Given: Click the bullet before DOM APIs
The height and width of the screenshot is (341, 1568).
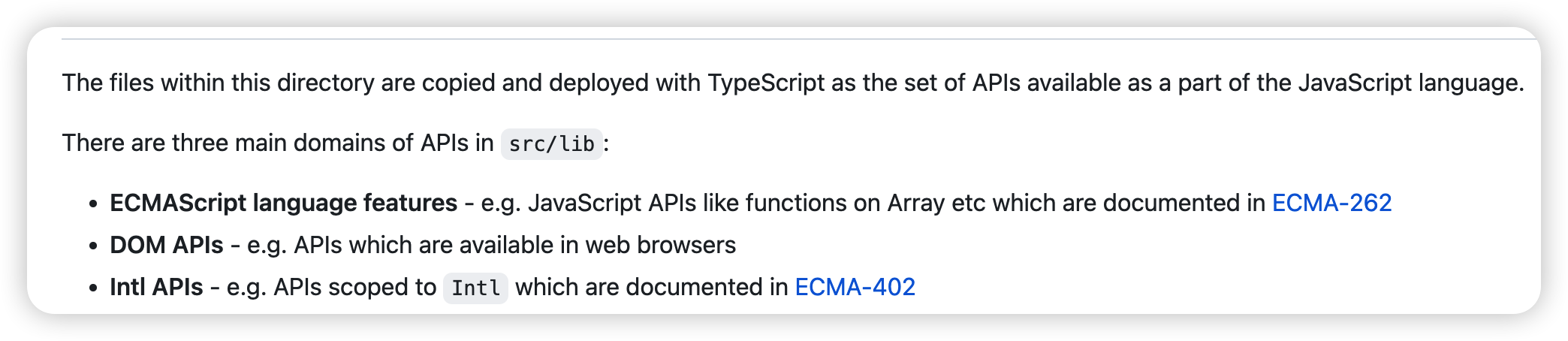Looking at the screenshot, I should pyautogui.click(x=93, y=246).
